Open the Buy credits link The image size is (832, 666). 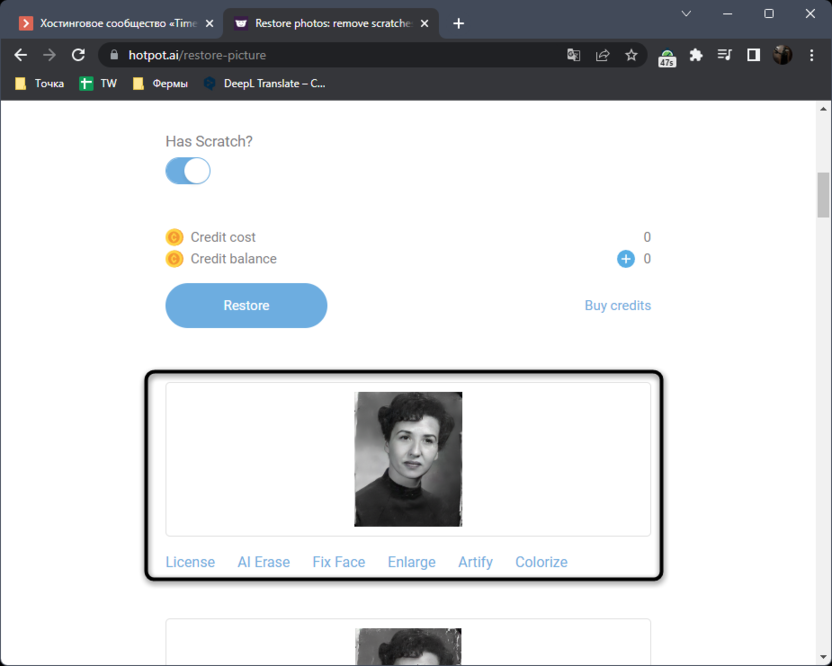pyautogui.click(x=617, y=305)
